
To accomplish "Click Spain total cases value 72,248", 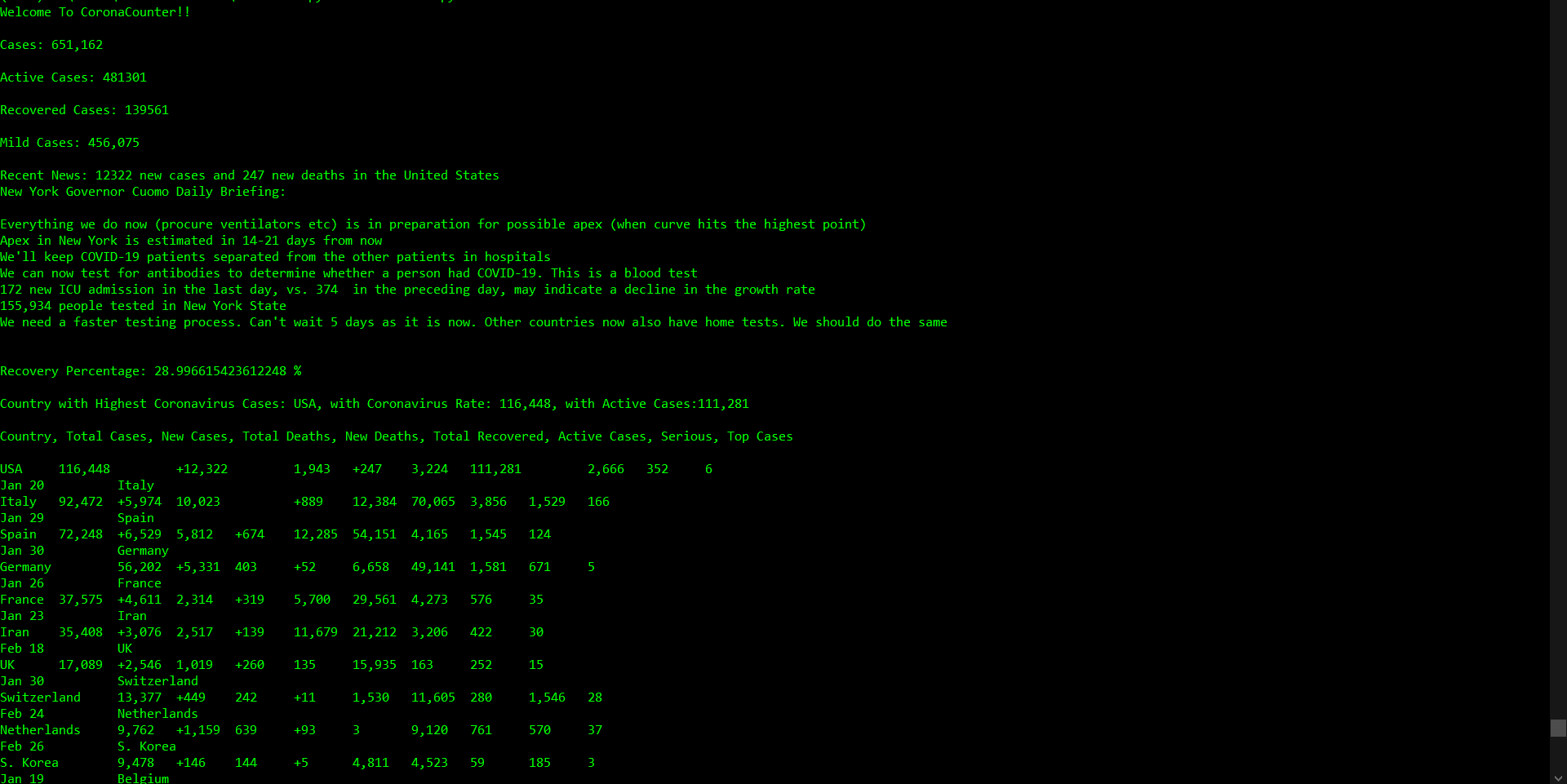I will [x=81, y=534].
